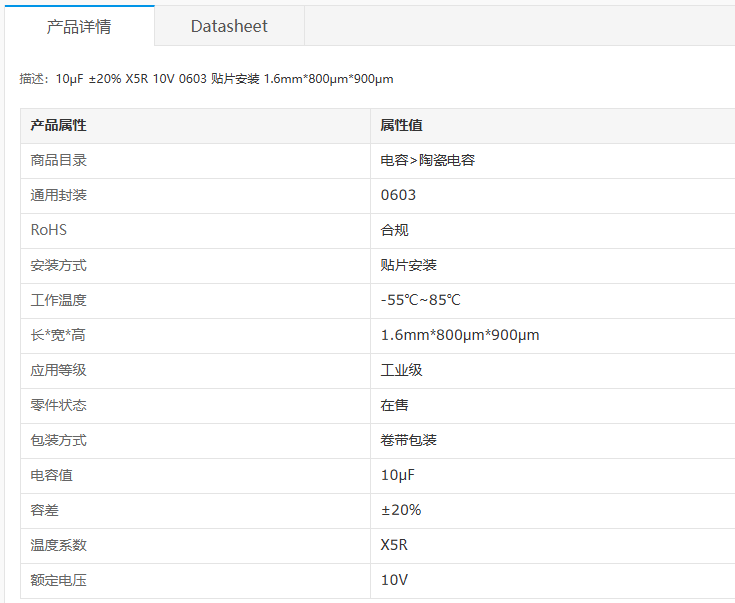Select the 长*宽*高 label
This screenshot has width=735, height=603.
pyautogui.click(x=58, y=335)
